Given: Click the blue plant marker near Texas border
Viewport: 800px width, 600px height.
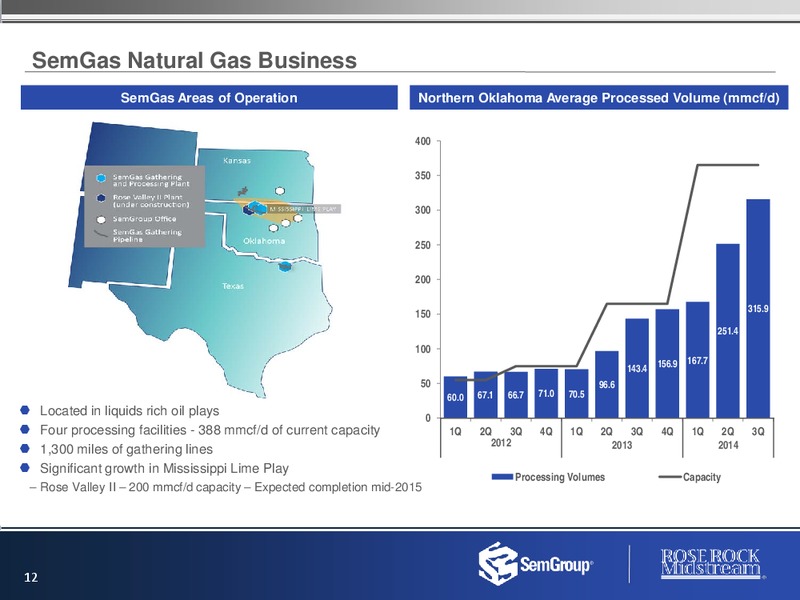Looking at the screenshot, I should coord(285,266).
